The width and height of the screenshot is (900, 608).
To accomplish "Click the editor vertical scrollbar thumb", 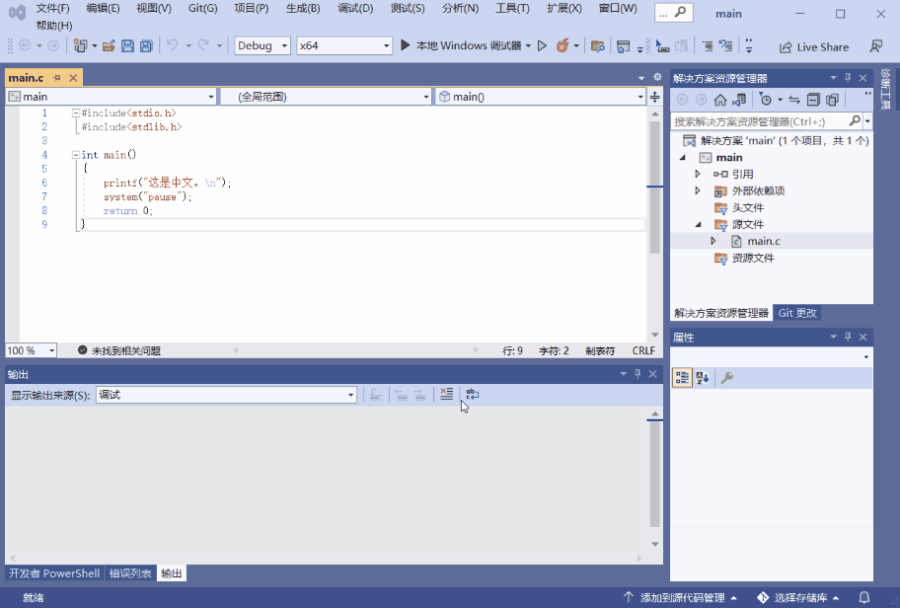I will (x=654, y=187).
